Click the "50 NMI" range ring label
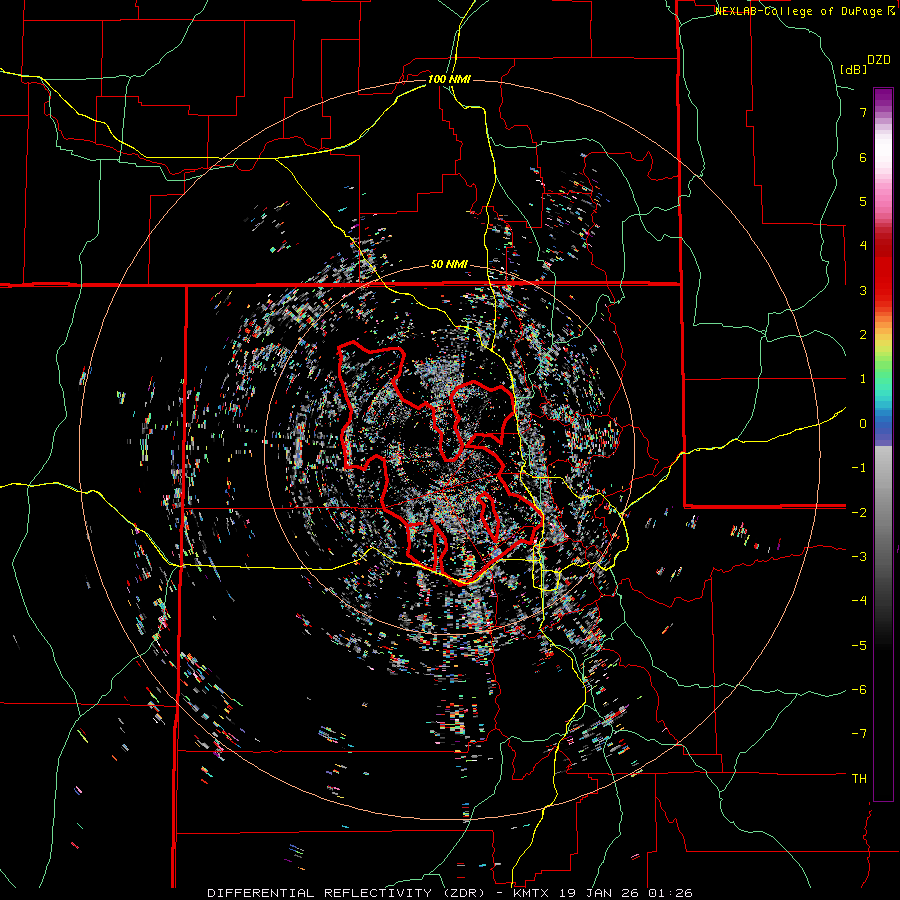The image size is (900, 900). coord(449,265)
